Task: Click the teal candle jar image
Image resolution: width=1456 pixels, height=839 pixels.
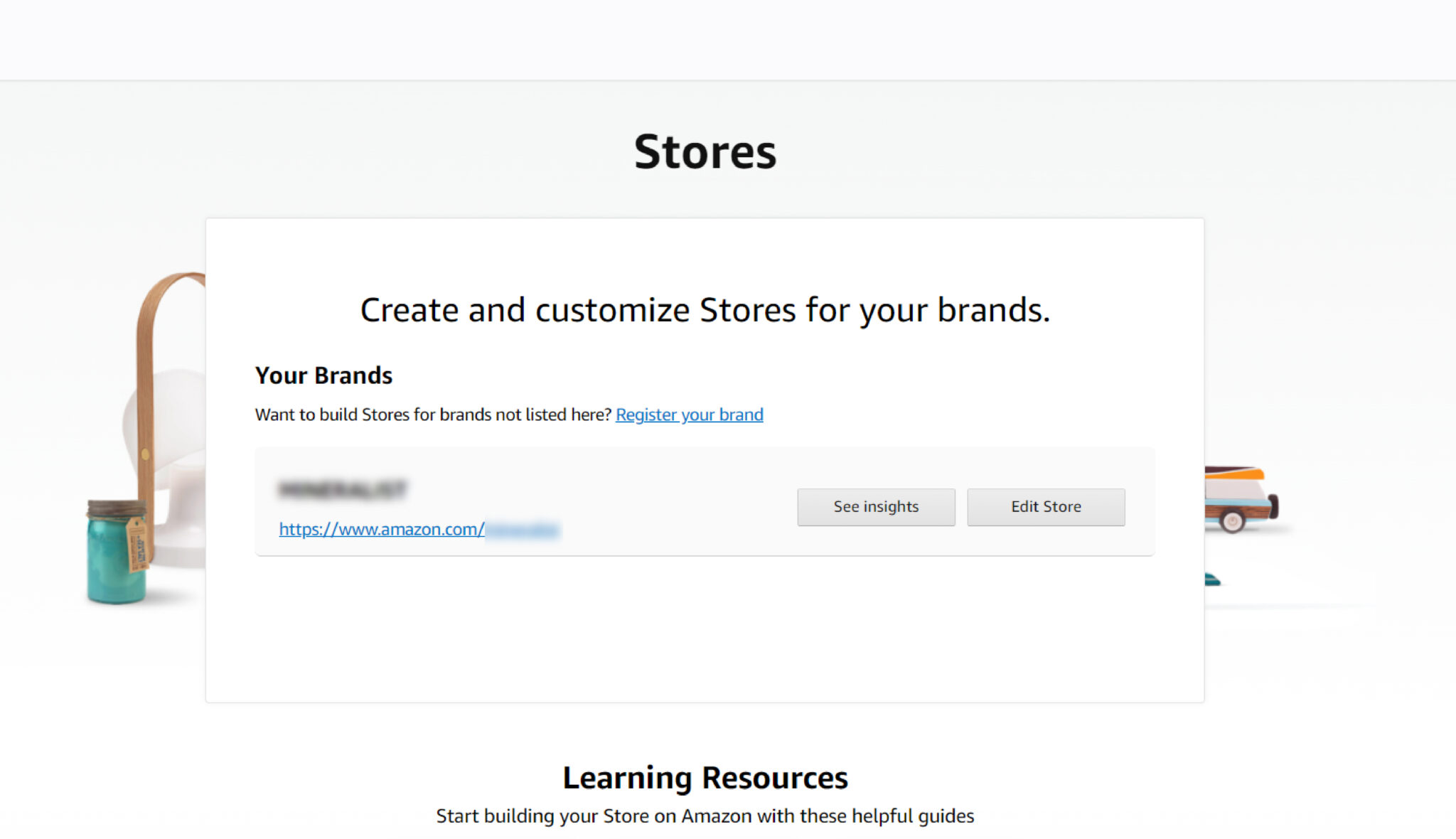Action: pos(116,552)
